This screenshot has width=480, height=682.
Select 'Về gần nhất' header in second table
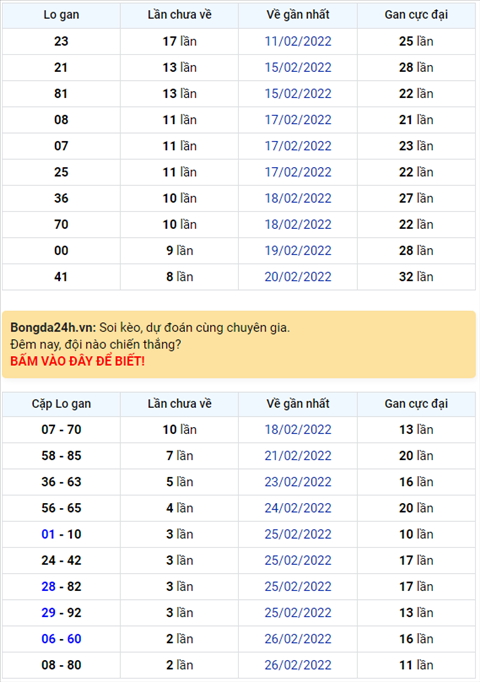[298, 404]
